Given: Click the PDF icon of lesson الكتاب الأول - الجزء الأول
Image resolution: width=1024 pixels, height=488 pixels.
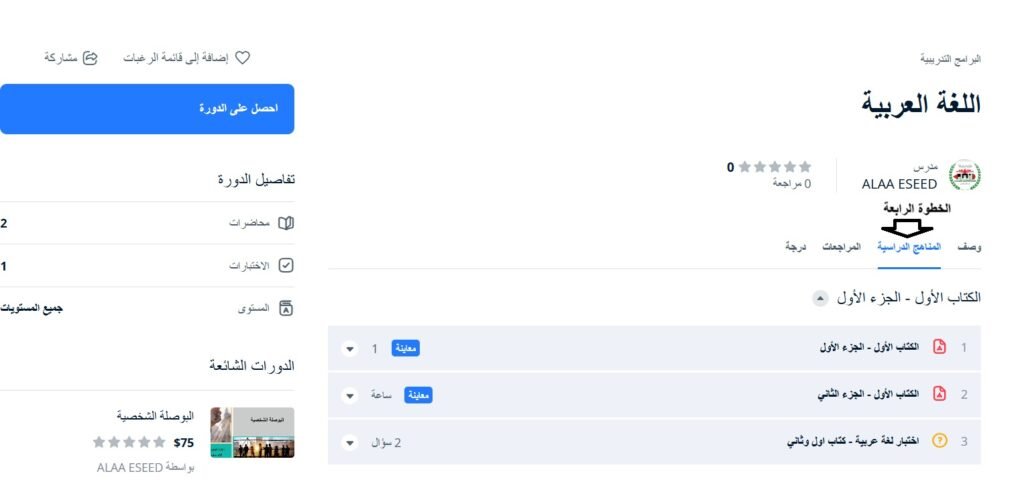Looking at the screenshot, I should (939, 348).
